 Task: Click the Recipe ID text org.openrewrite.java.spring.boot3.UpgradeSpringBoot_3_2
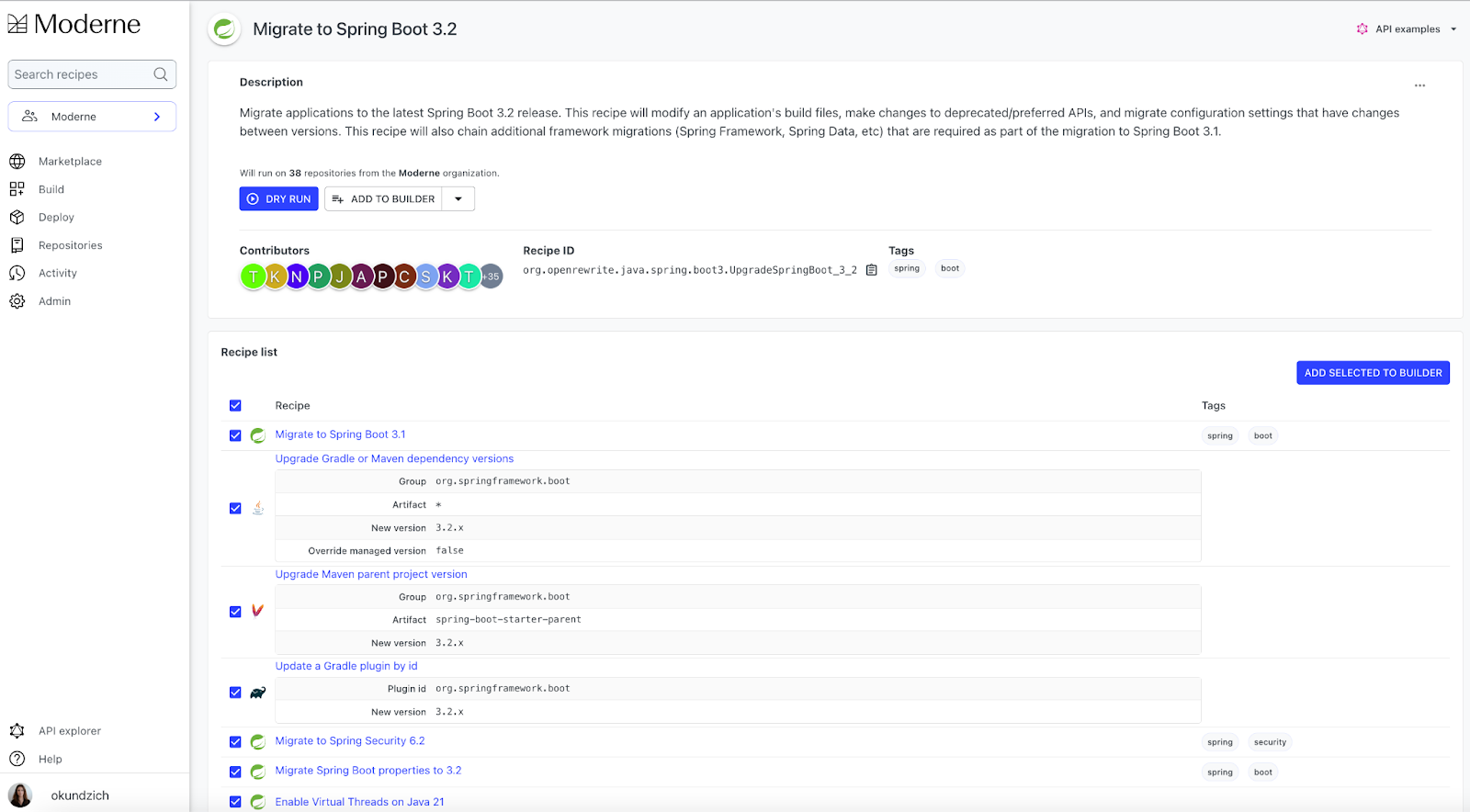pos(690,270)
